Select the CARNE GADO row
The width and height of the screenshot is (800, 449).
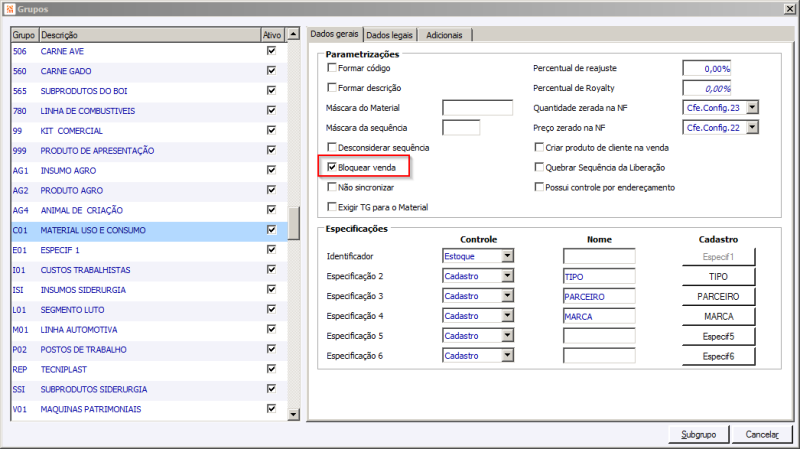tap(149, 71)
